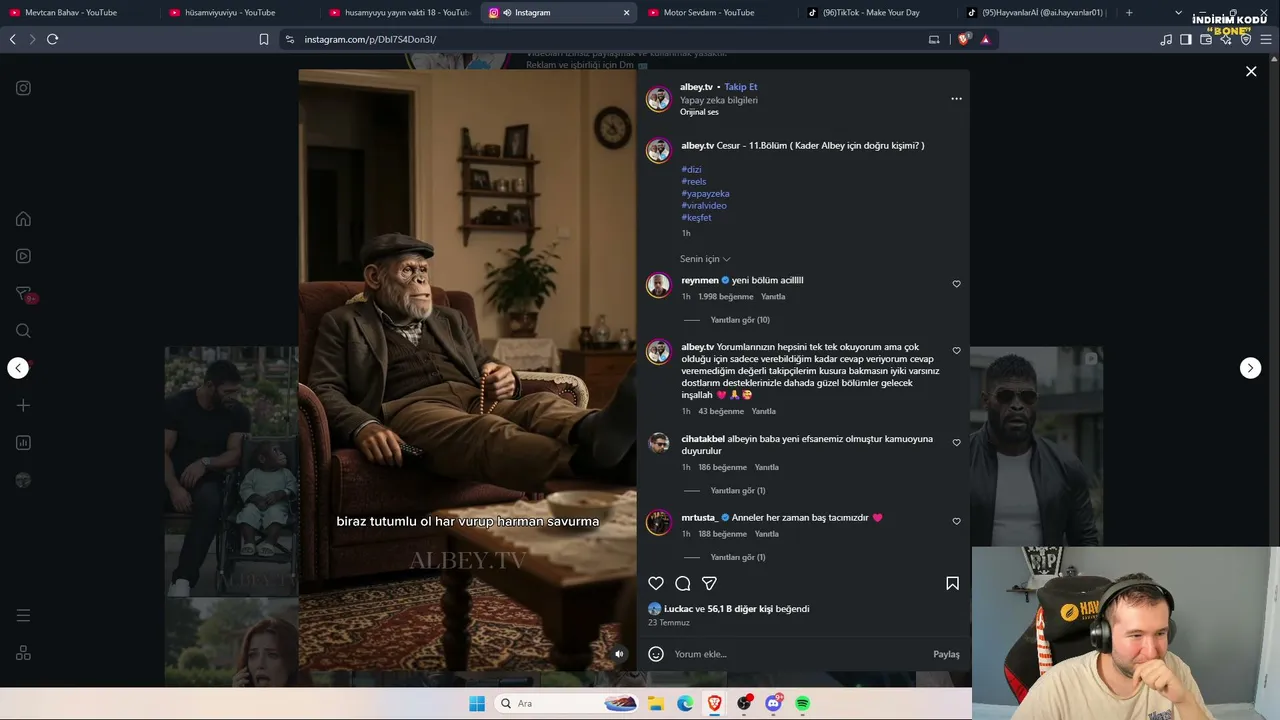Image resolution: width=1280 pixels, height=720 pixels.
Task: Open Brave Rewards triangle icon
Action: tap(985, 39)
